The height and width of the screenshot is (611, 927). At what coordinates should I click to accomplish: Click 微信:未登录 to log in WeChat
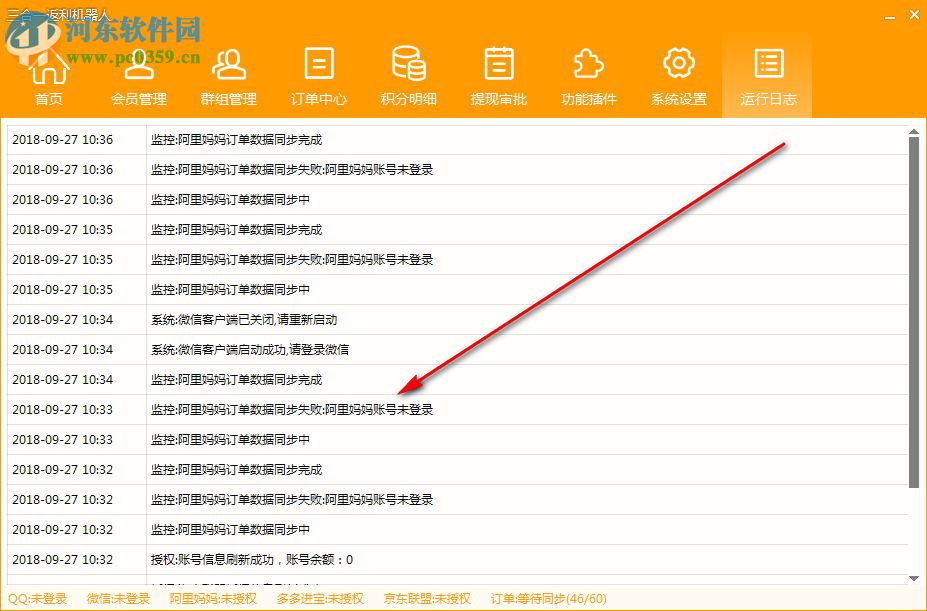[x=119, y=600]
